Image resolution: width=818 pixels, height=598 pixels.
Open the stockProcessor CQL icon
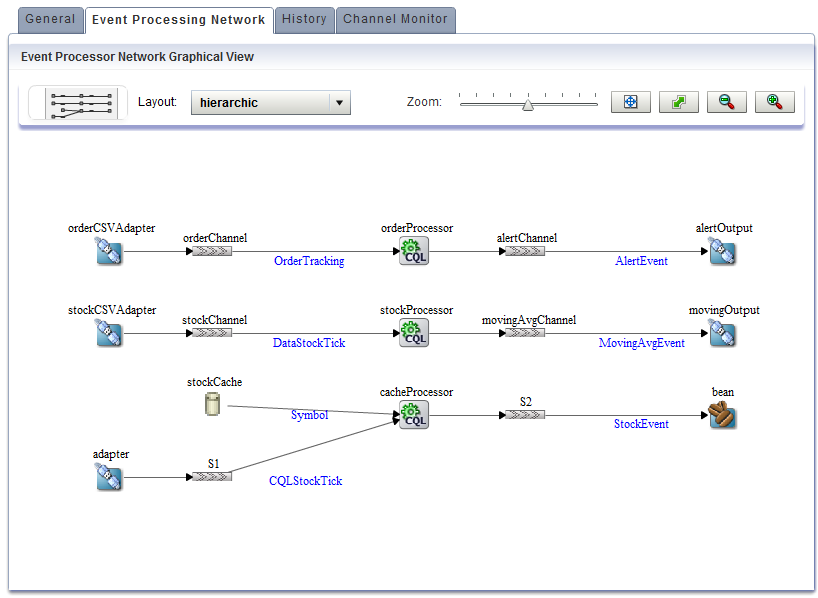[x=414, y=333]
